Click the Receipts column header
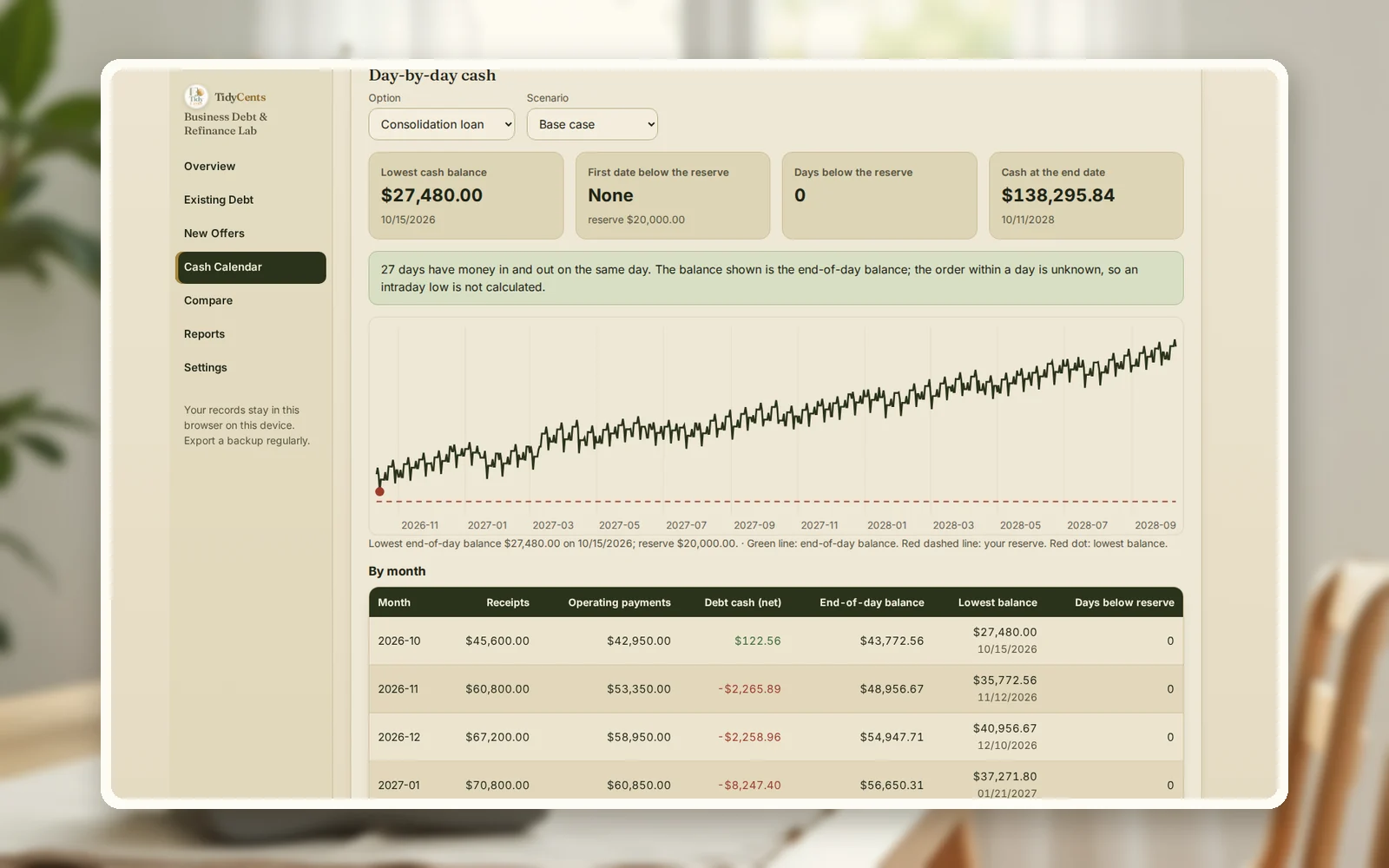Image resolution: width=1389 pixels, height=868 pixels. tap(508, 602)
